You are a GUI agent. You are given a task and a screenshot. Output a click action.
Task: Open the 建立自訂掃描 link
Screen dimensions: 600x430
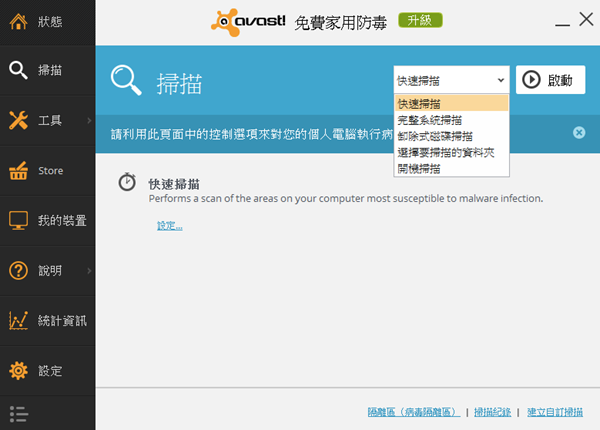[555, 412]
